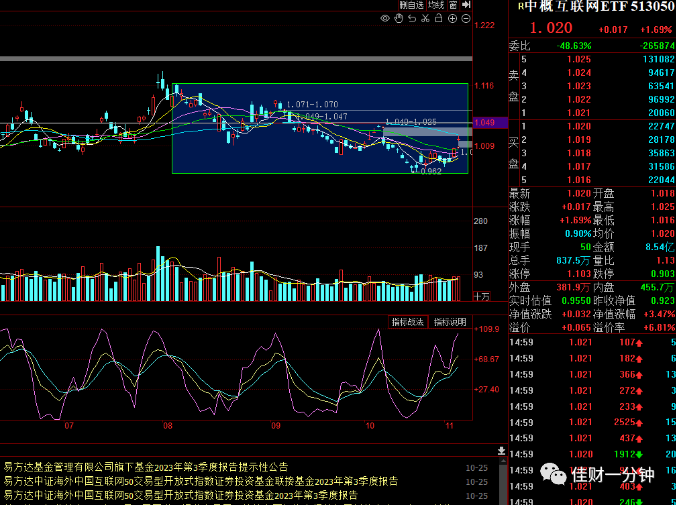Open the 易方达基金管理有限公司 quarterly report notice
This screenshot has width=676, height=506.
point(146,467)
